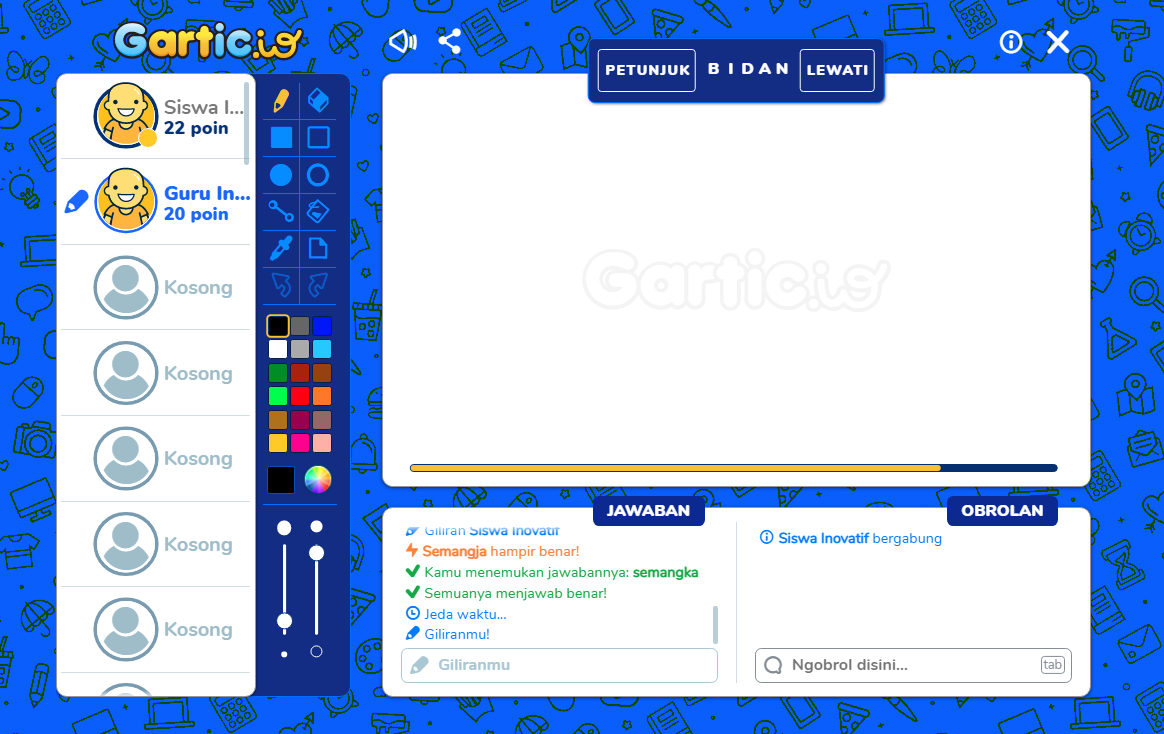Open the share room icon
Viewport: 1164px width, 734px height.
[x=449, y=42]
